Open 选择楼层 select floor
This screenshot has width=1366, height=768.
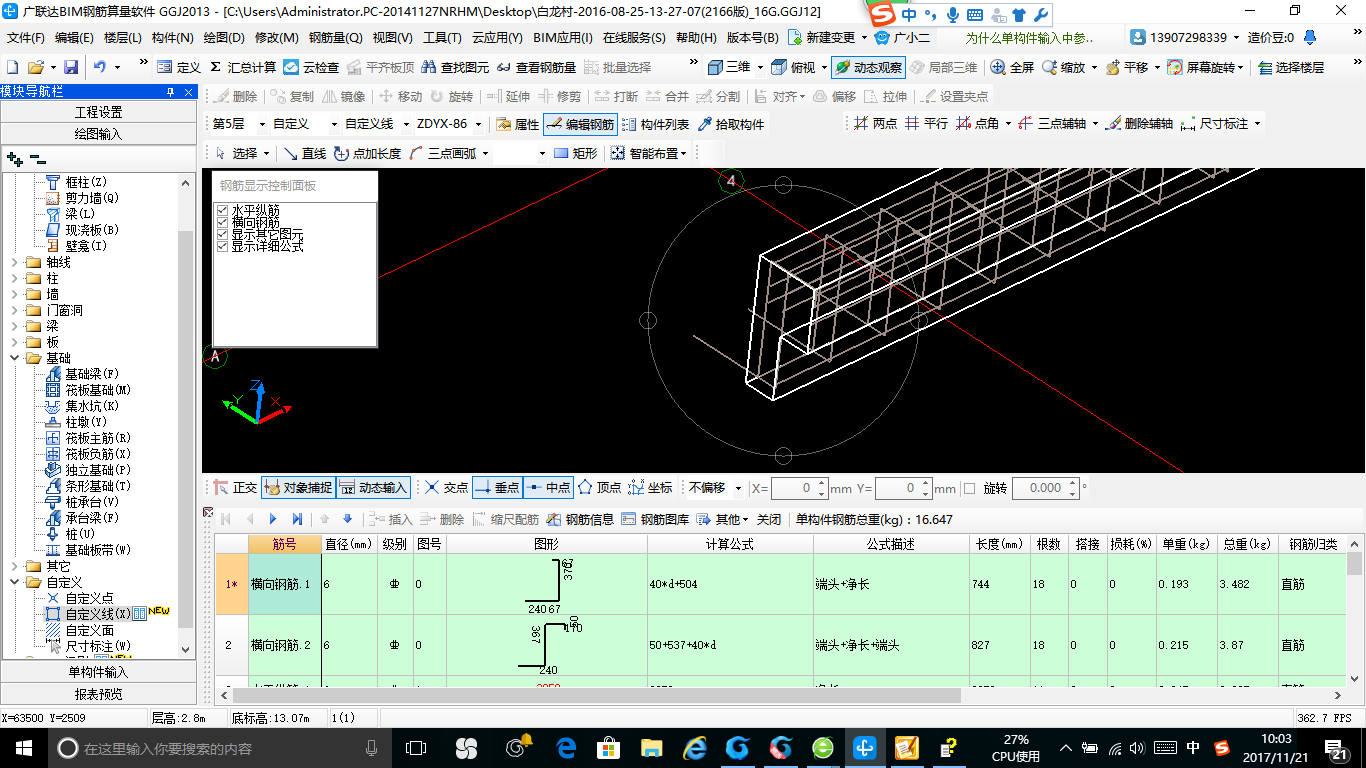1291,67
